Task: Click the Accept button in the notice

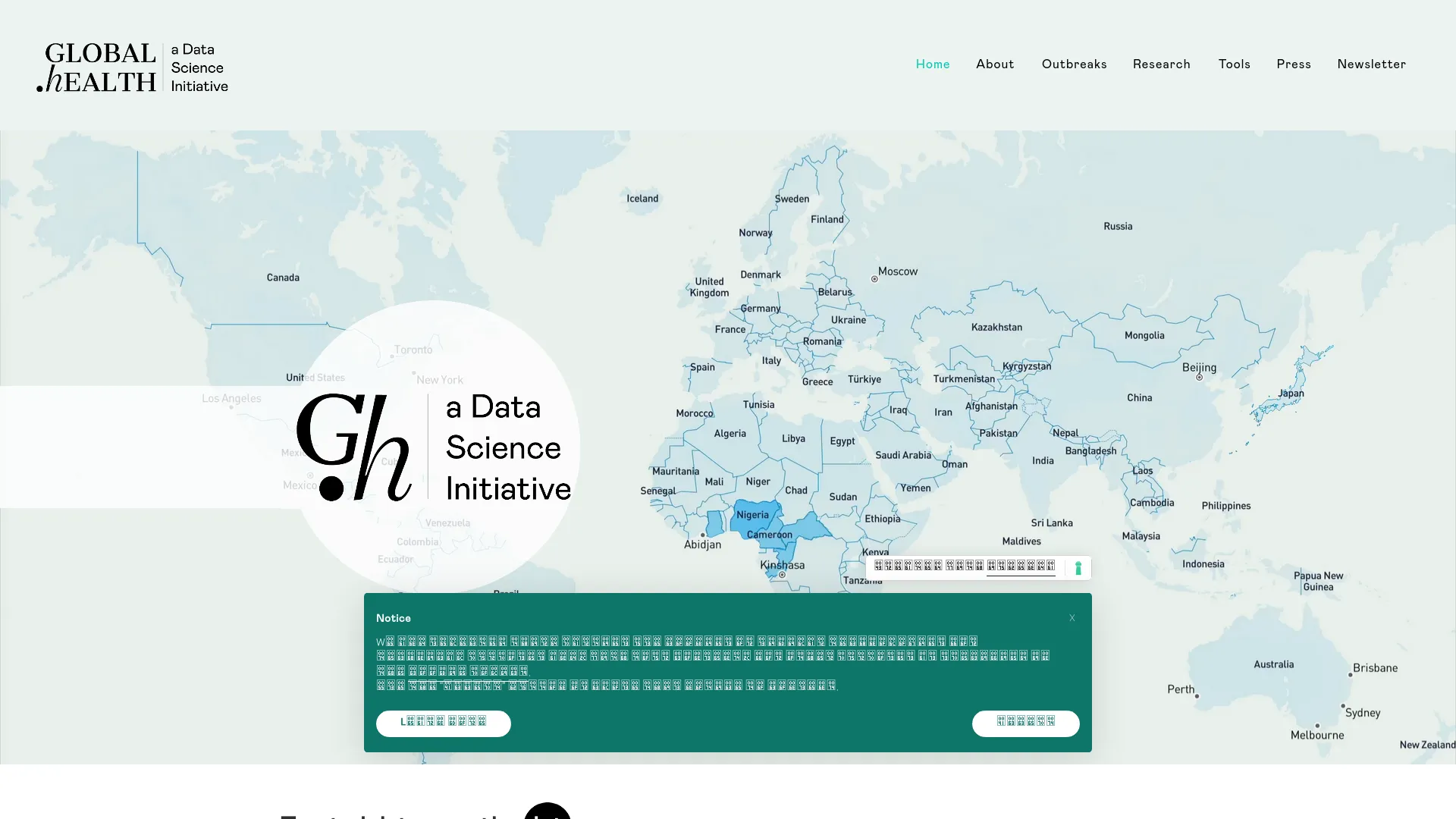Action: pos(1025,723)
